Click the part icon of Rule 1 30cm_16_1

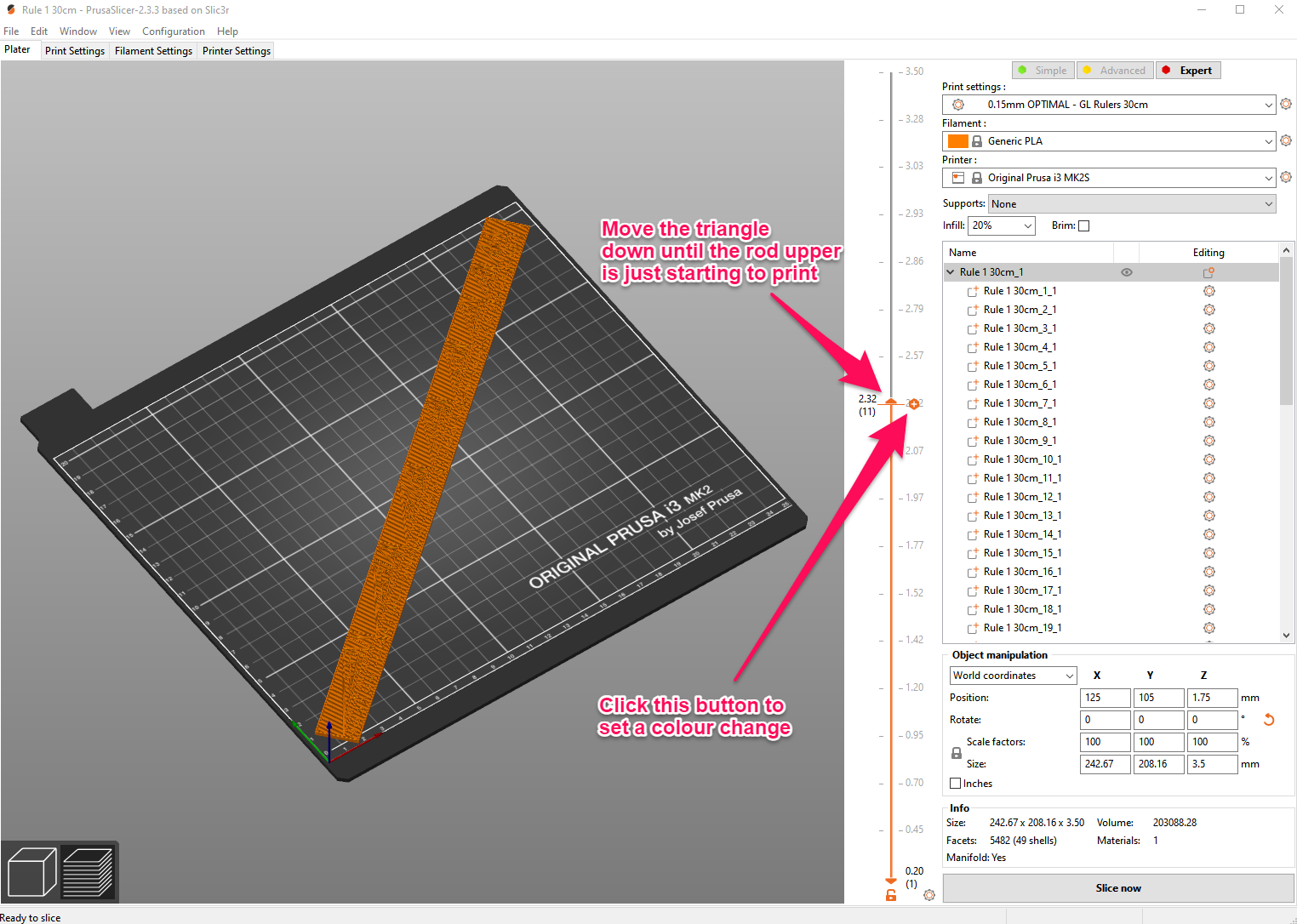coord(973,573)
